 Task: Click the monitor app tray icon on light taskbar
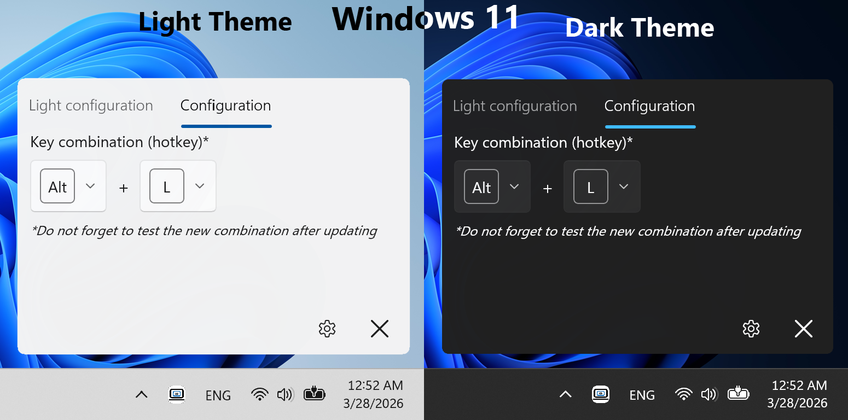176,395
